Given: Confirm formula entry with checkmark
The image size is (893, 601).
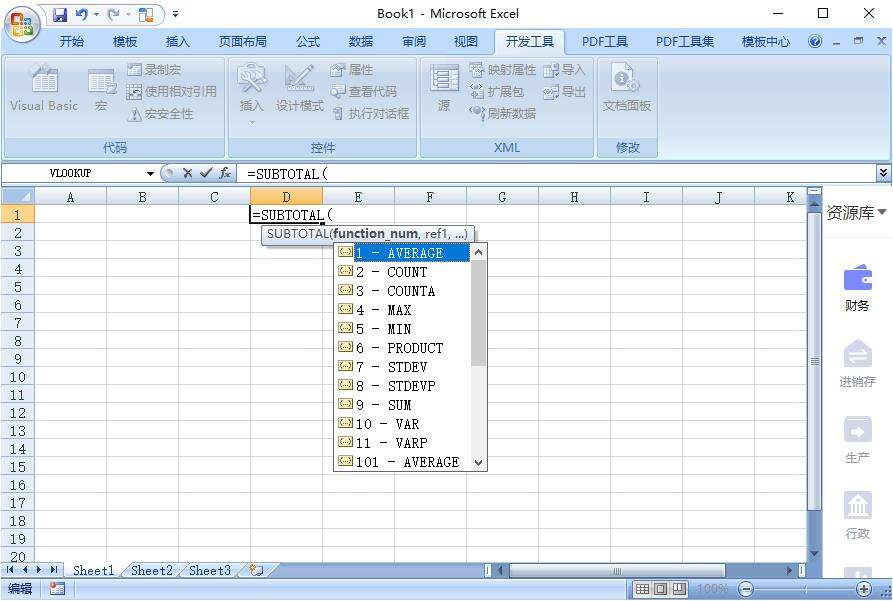Looking at the screenshot, I should (206, 173).
